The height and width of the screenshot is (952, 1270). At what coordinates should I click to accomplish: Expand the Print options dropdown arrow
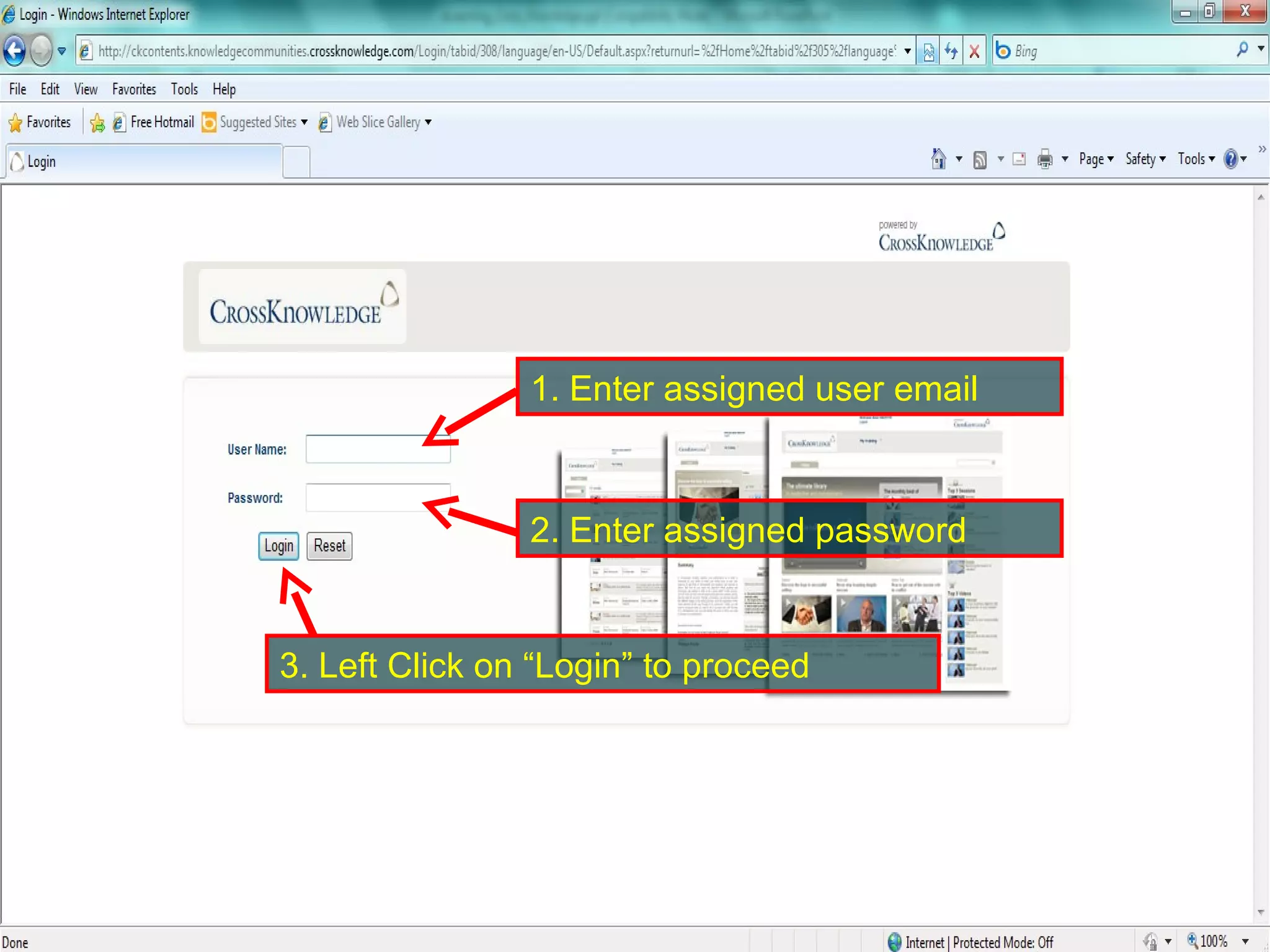(x=1065, y=159)
